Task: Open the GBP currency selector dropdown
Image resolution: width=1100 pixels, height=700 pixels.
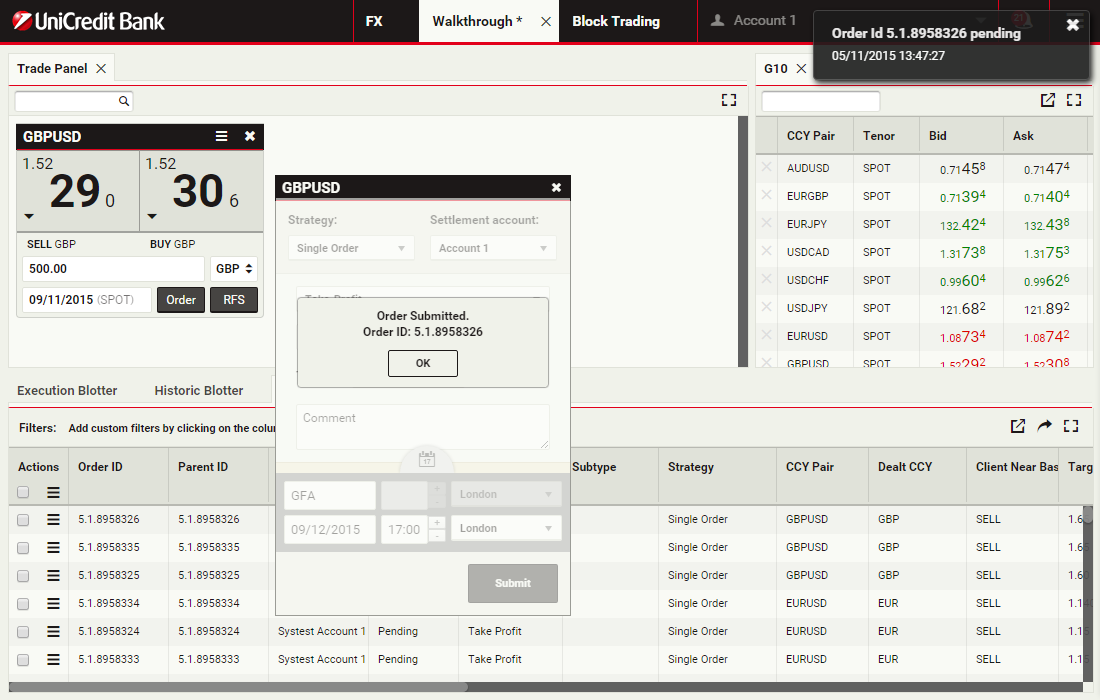Action: coord(234,269)
